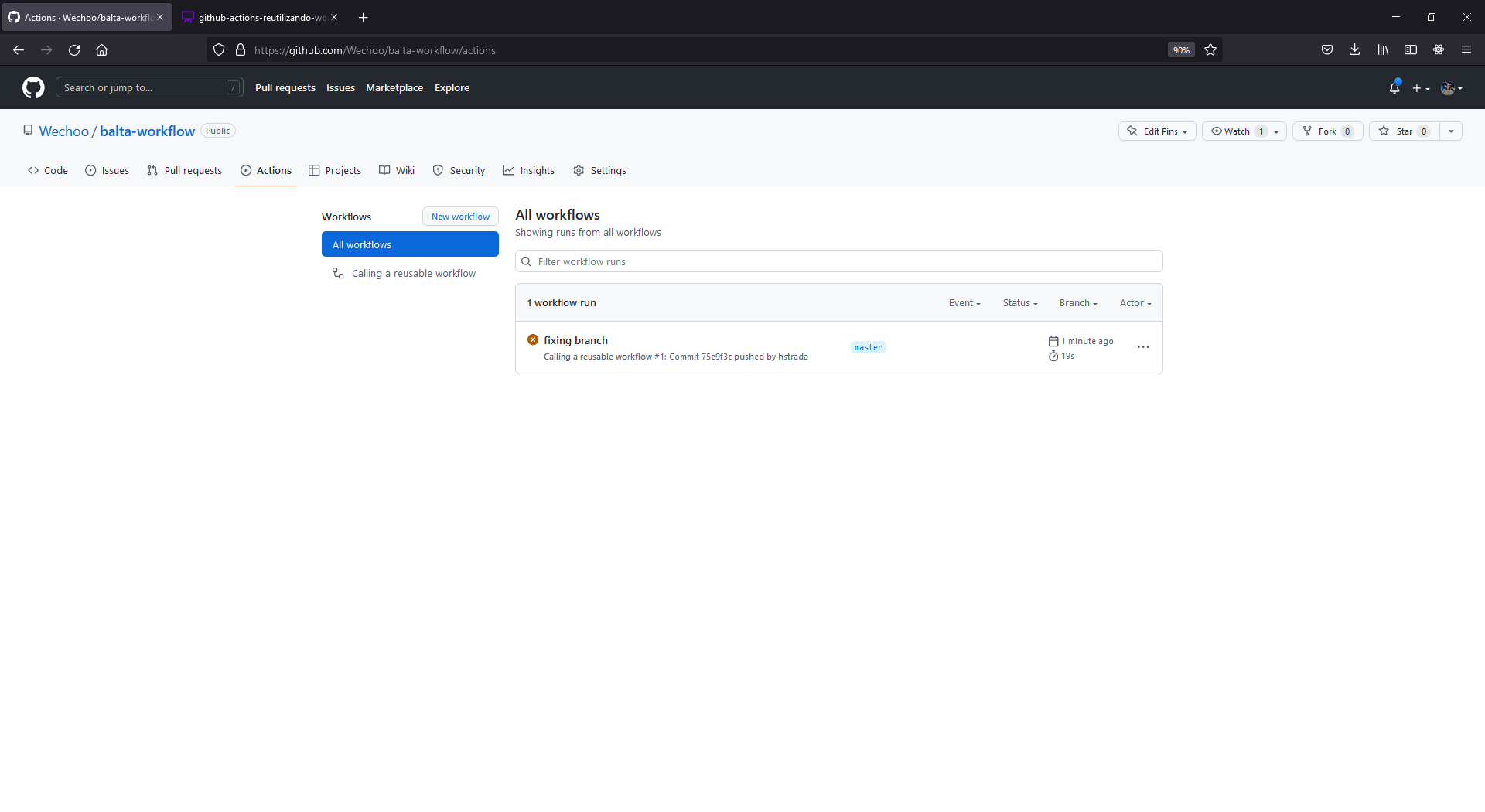Viewport: 1485px width, 812px height.
Task: Click the tracking protection shield icon
Action: tap(219, 50)
